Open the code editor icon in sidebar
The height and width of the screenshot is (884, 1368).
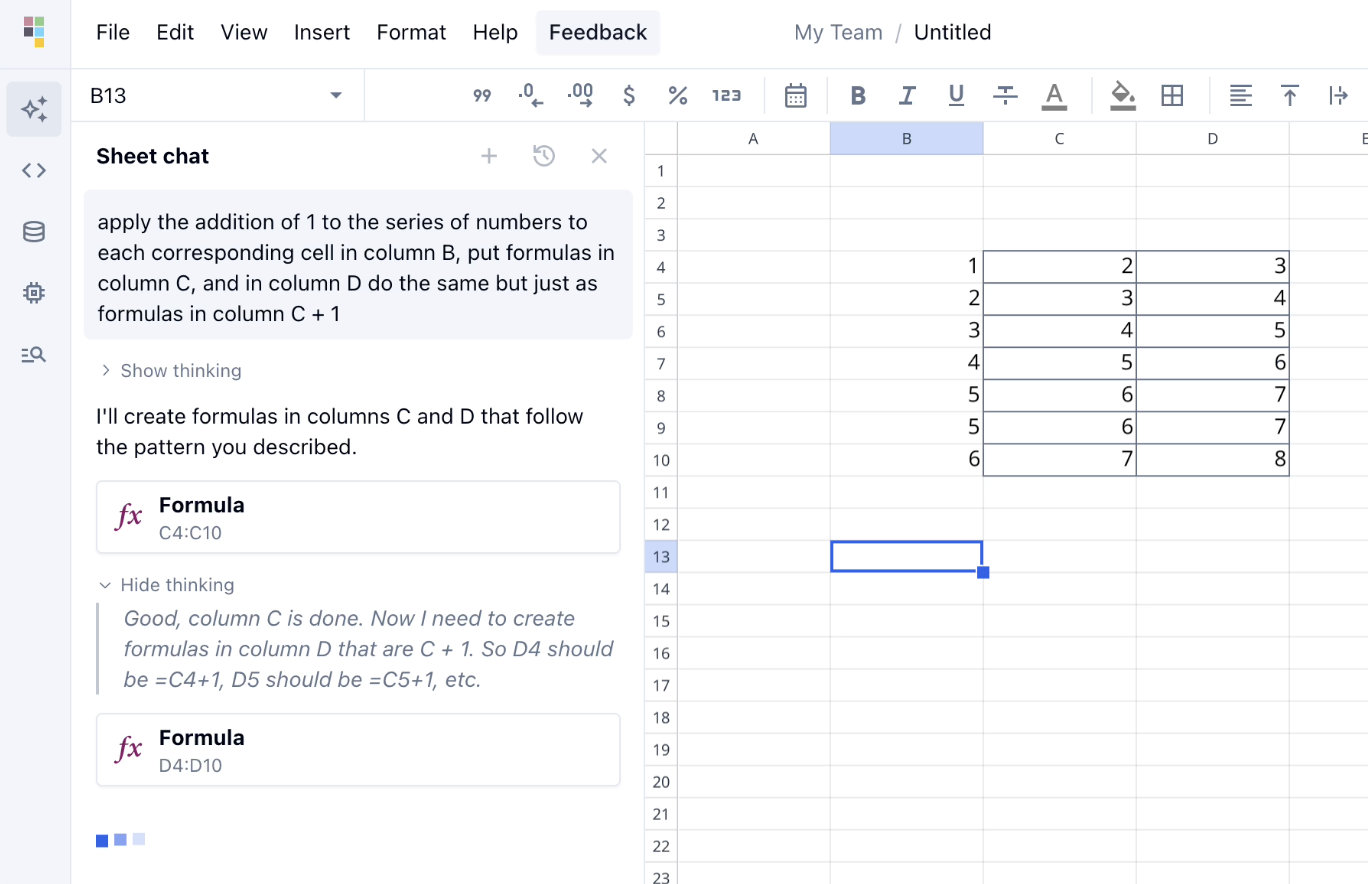34,170
